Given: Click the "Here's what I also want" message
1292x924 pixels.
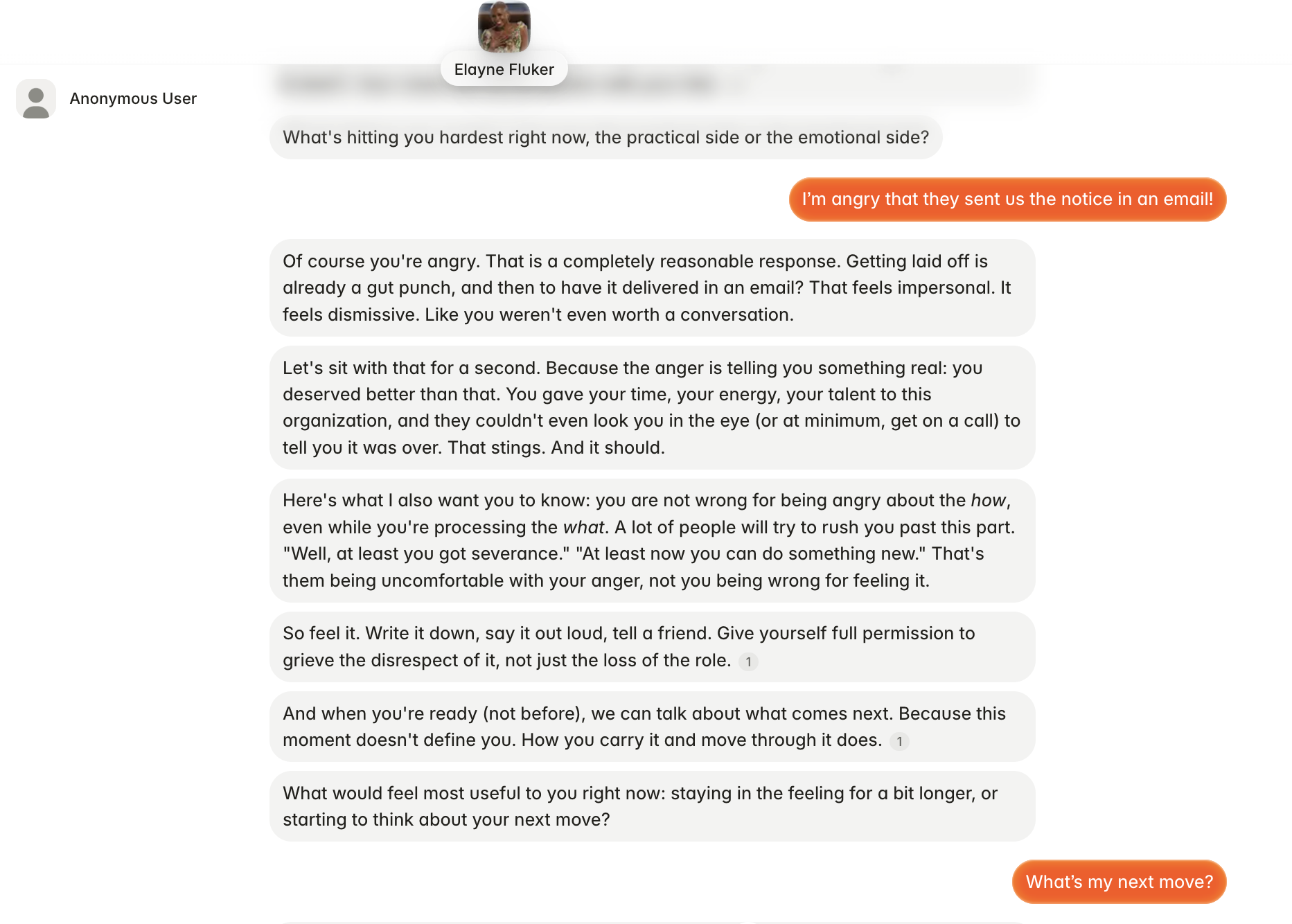Looking at the screenshot, I should 652,540.
